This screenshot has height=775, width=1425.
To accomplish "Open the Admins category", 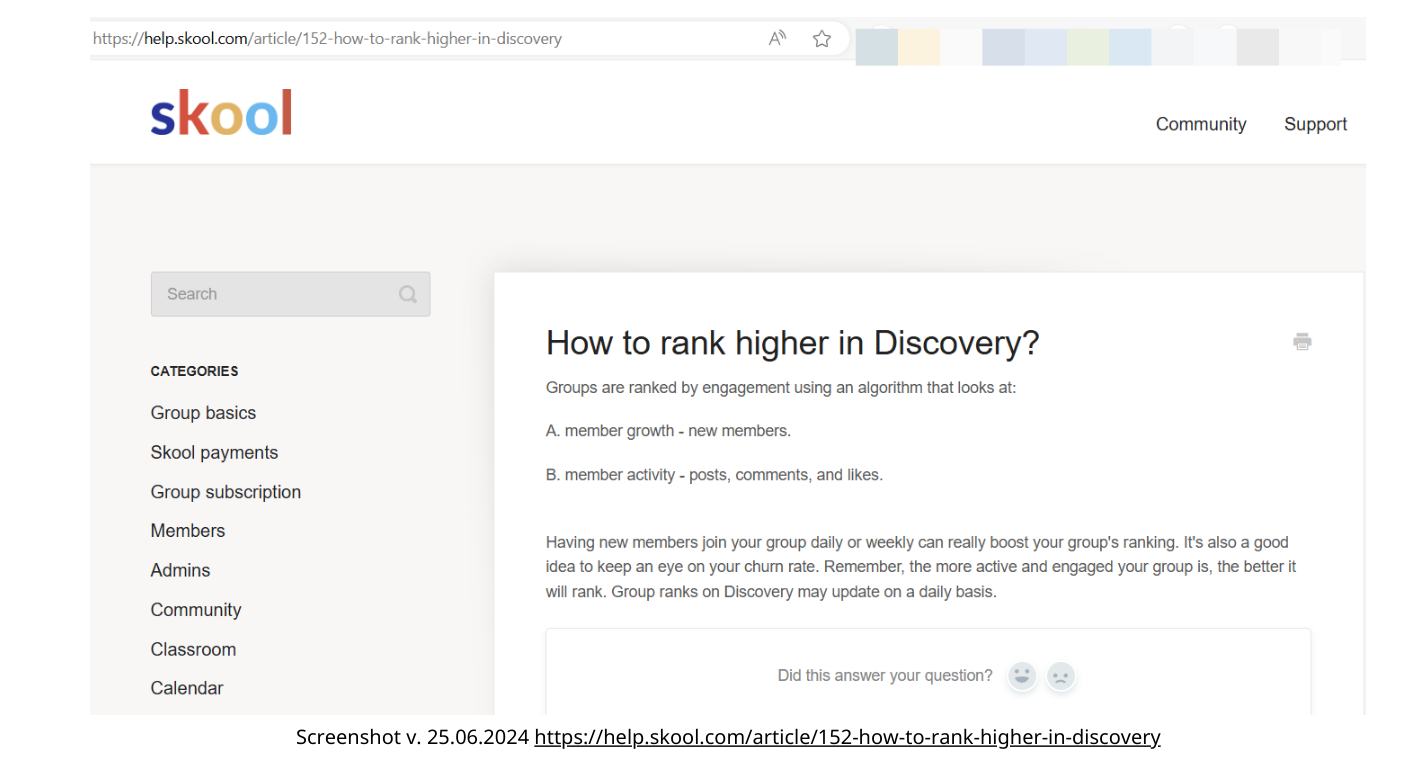I will click(x=181, y=570).
